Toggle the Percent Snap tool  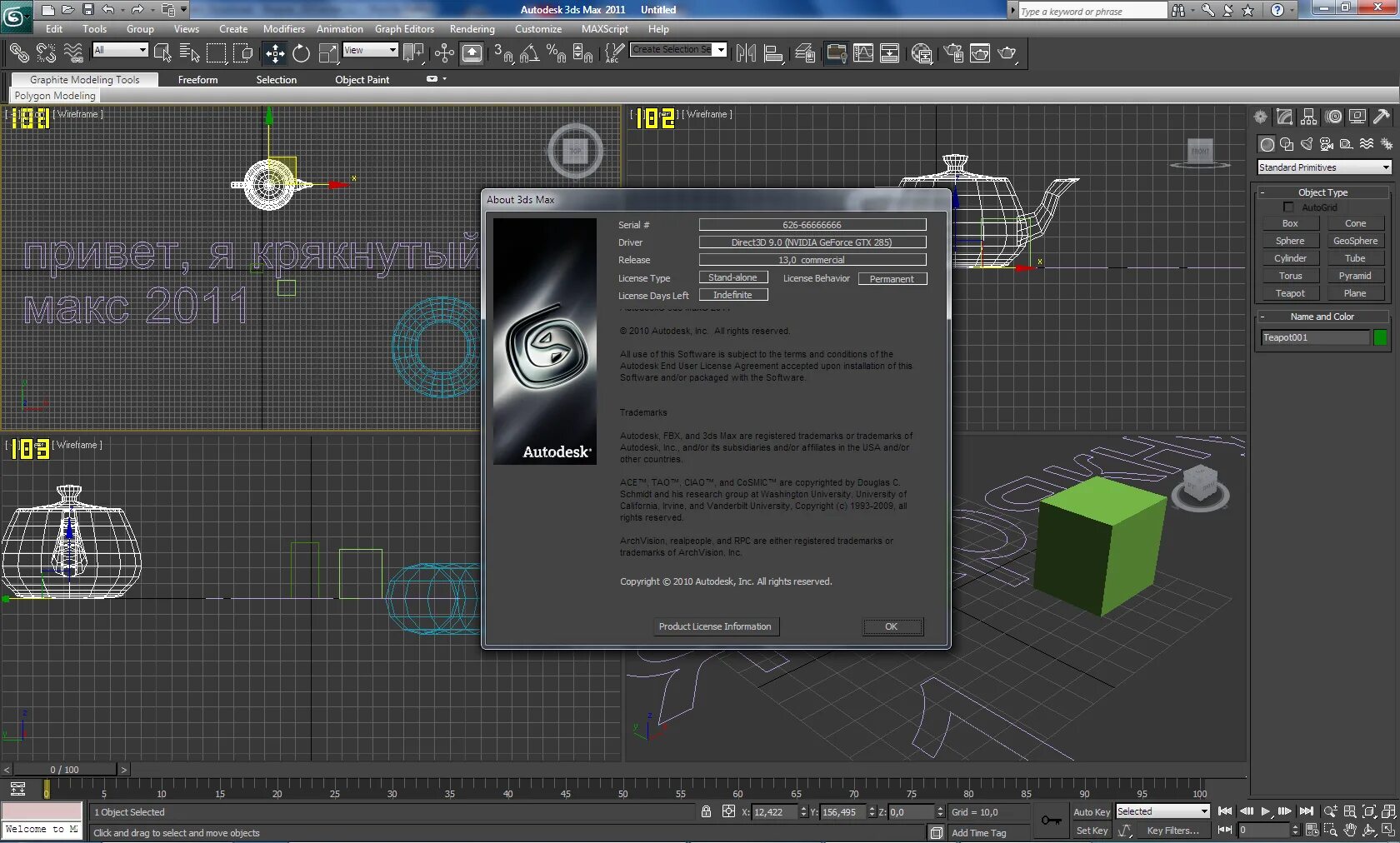(x=556, y=53)
